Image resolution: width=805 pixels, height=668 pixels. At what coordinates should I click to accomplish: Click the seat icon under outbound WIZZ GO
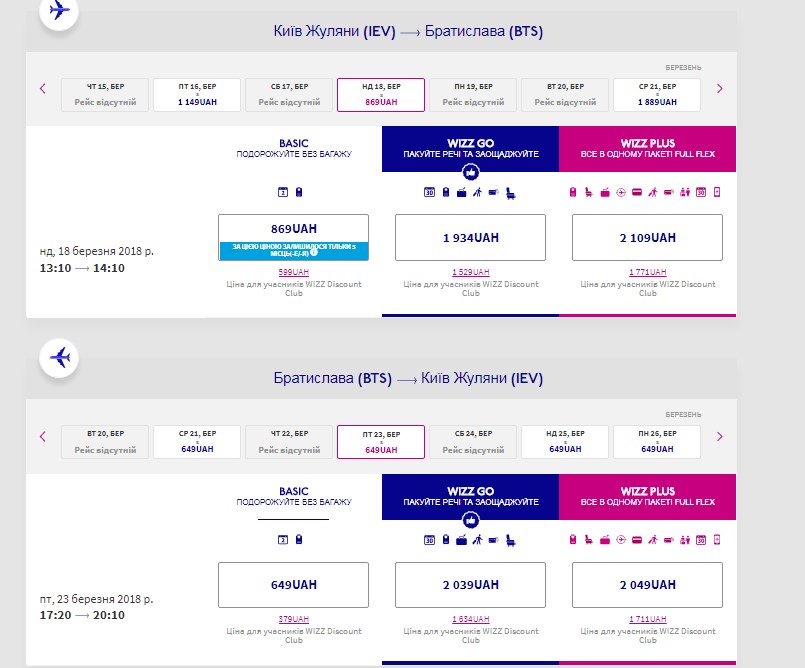point(510,192)
